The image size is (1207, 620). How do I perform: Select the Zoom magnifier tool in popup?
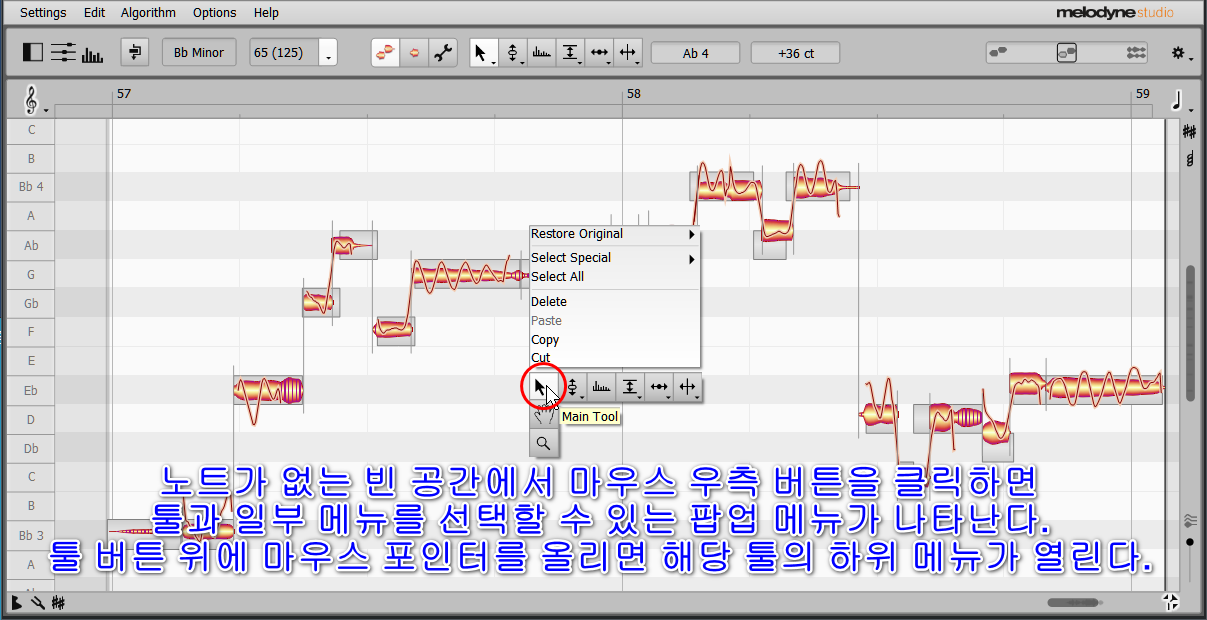point(544,443)
